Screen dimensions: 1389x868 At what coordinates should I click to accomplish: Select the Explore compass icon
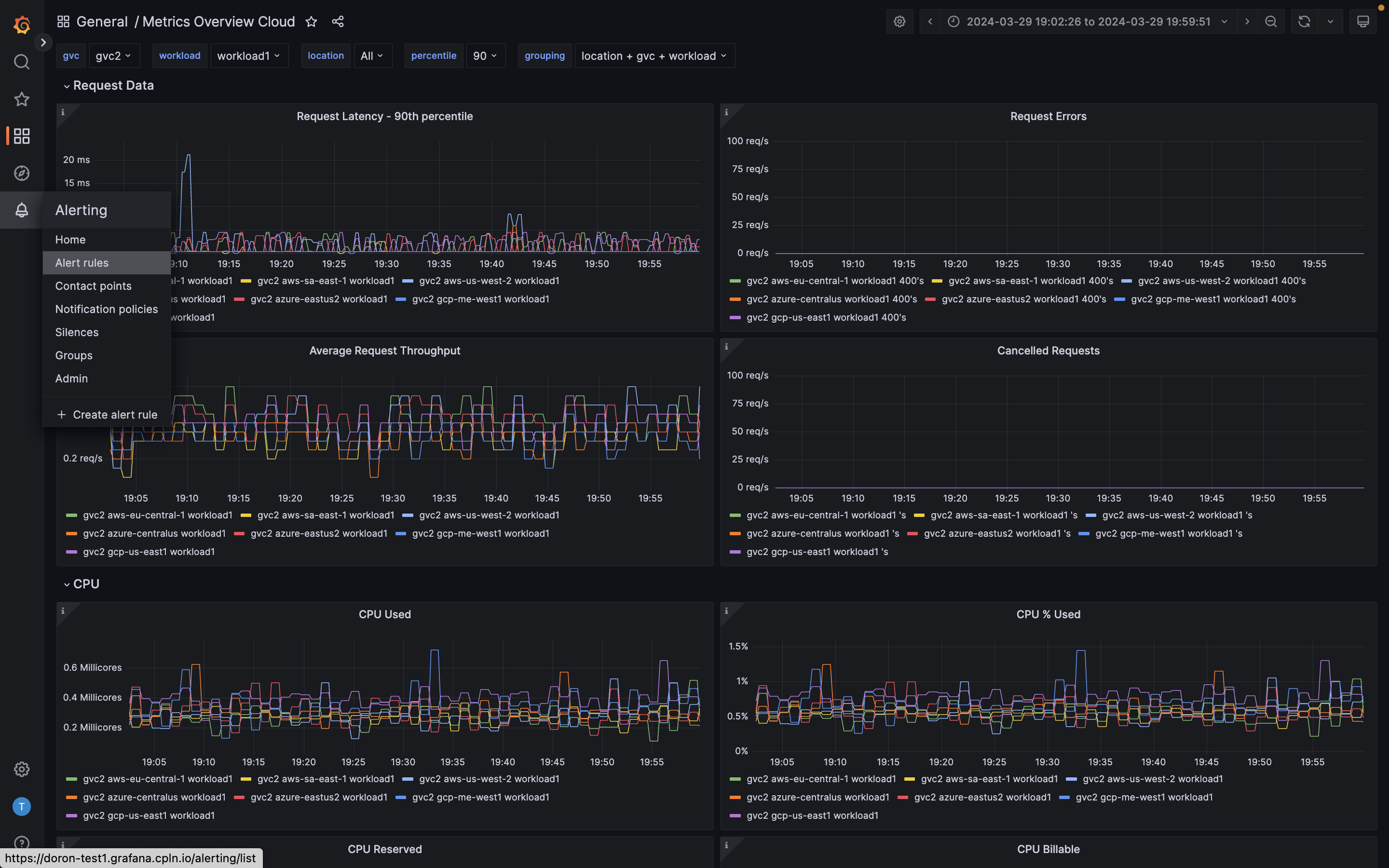click(x=21, y=173)
